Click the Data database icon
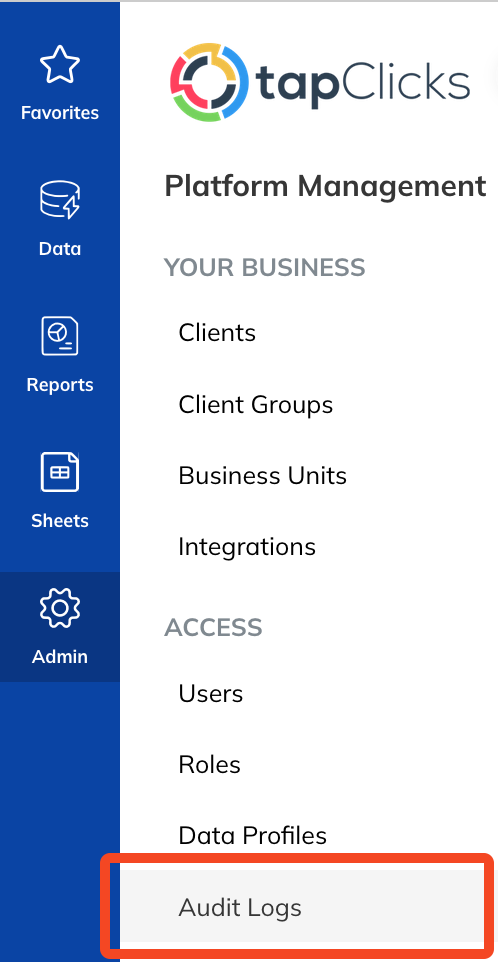The width and height of the screenshot is (498, 962). coord(59,200)
